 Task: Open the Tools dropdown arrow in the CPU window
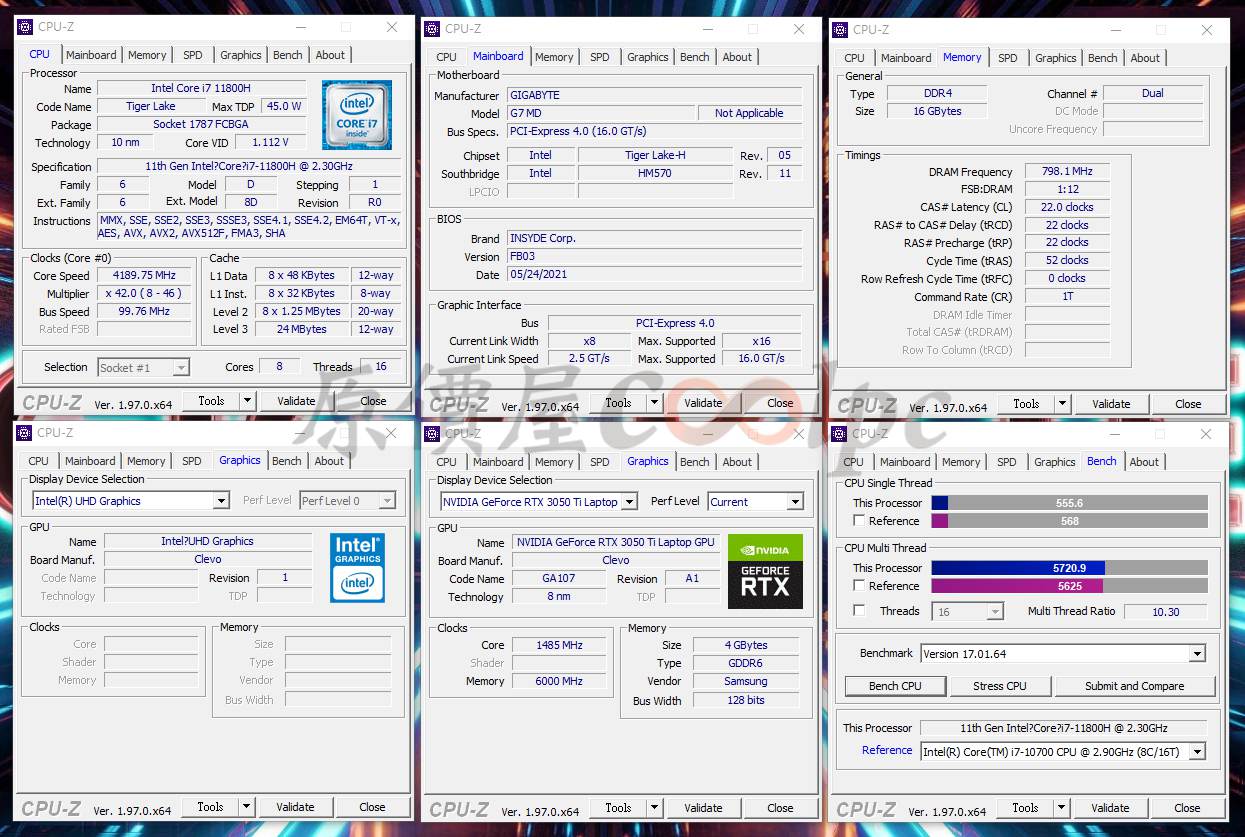coord(248,401)
